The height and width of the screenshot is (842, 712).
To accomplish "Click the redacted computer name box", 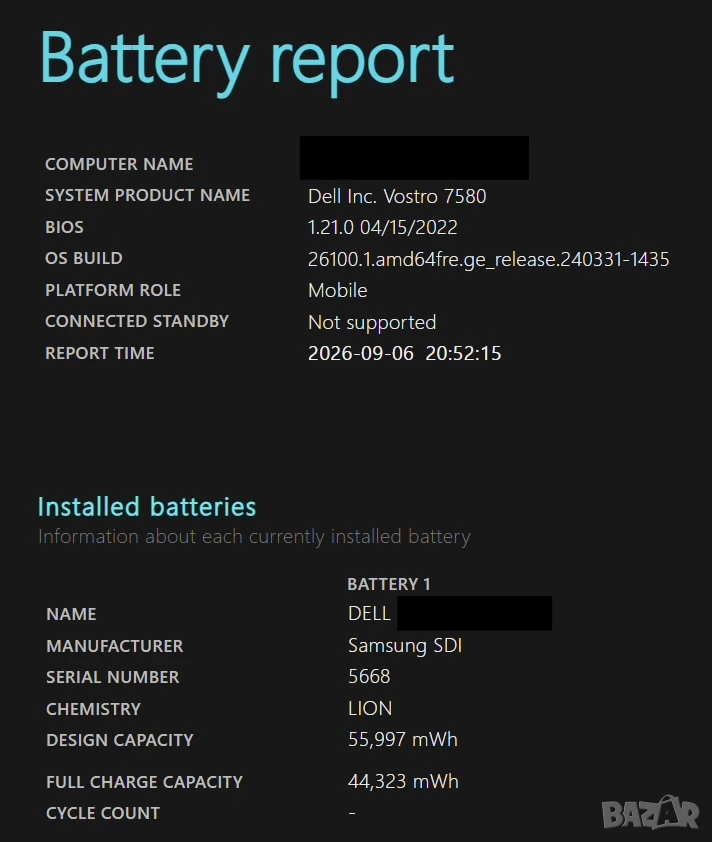I will coord(414,158).
